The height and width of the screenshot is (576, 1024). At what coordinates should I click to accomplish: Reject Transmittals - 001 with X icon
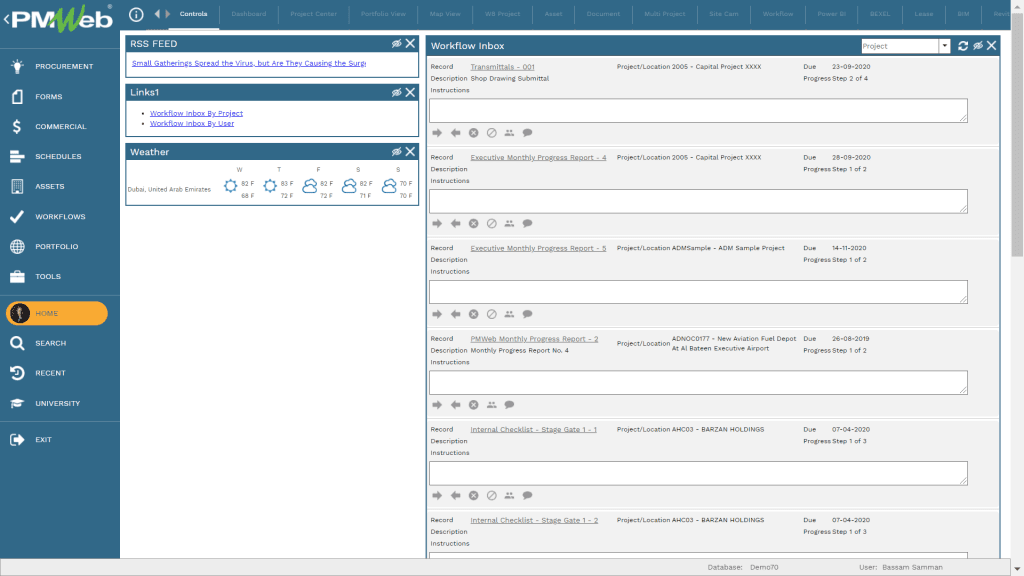pyautogui.click(x=473, y=133)
